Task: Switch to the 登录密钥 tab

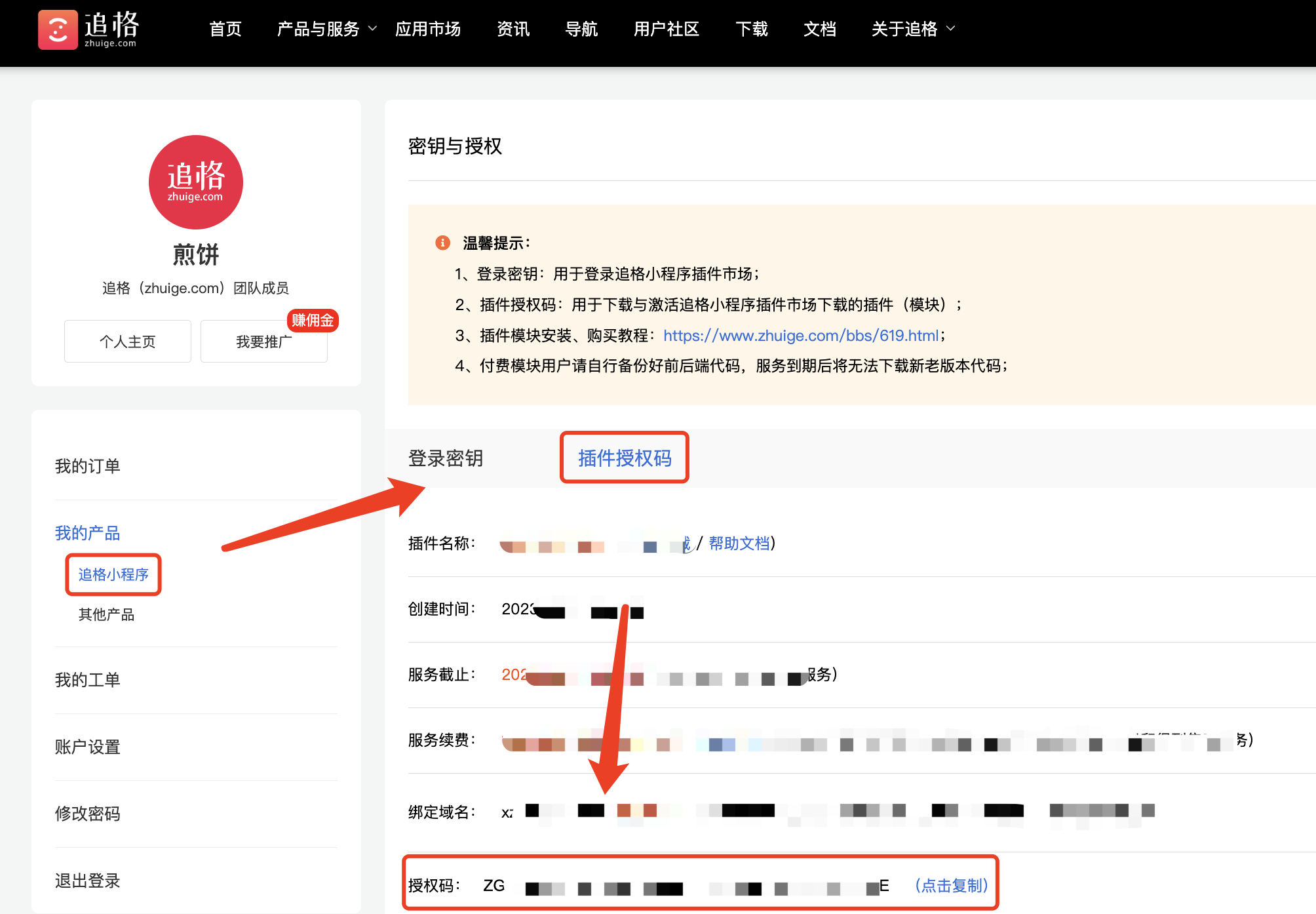Action: click(x=446, y=458)
